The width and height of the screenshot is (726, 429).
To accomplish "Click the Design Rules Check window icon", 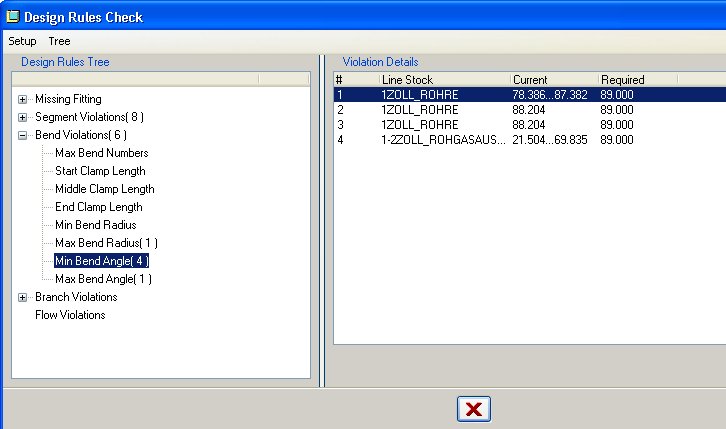I will point(13,17).
